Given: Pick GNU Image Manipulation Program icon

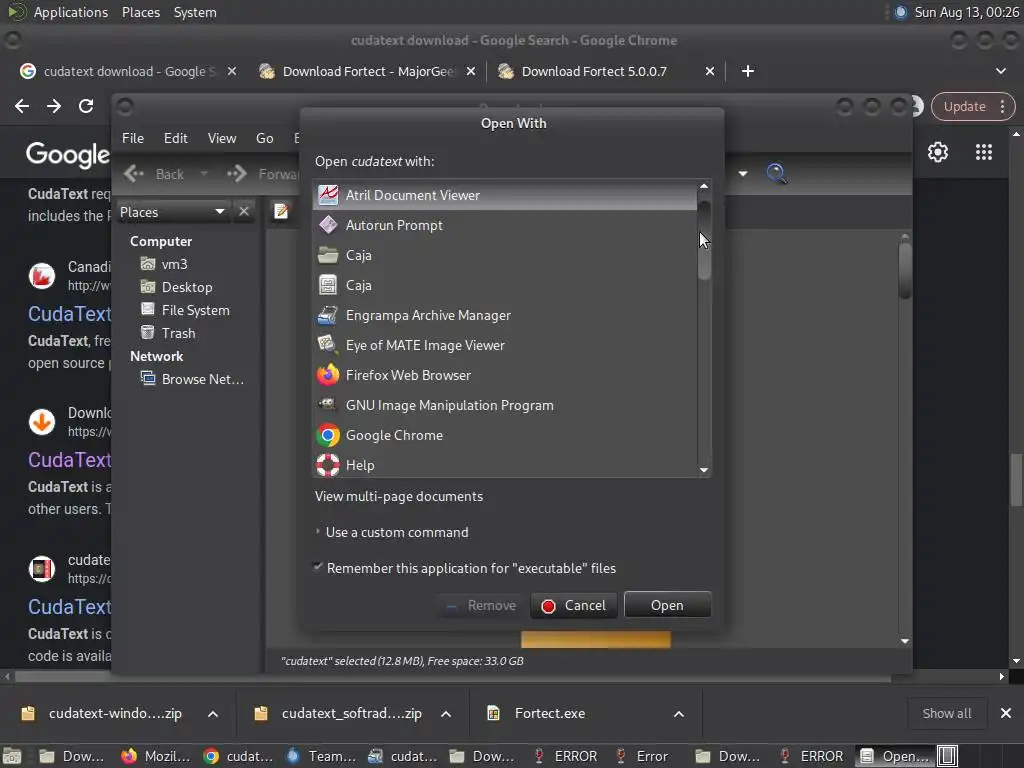Looking at the screenshot, I should (x=328, y=406).
